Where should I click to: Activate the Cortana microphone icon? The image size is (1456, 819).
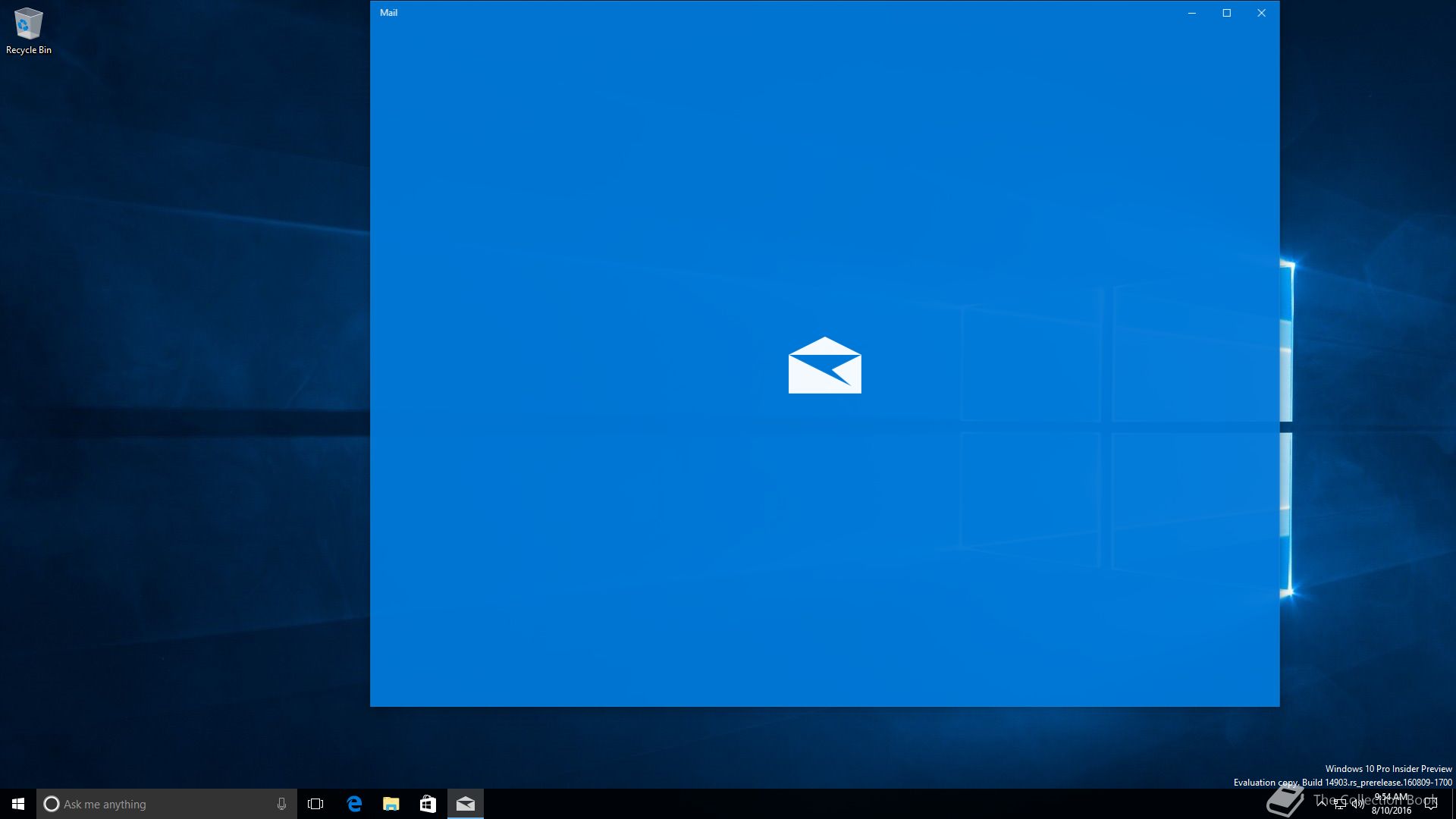pos(281,804)
